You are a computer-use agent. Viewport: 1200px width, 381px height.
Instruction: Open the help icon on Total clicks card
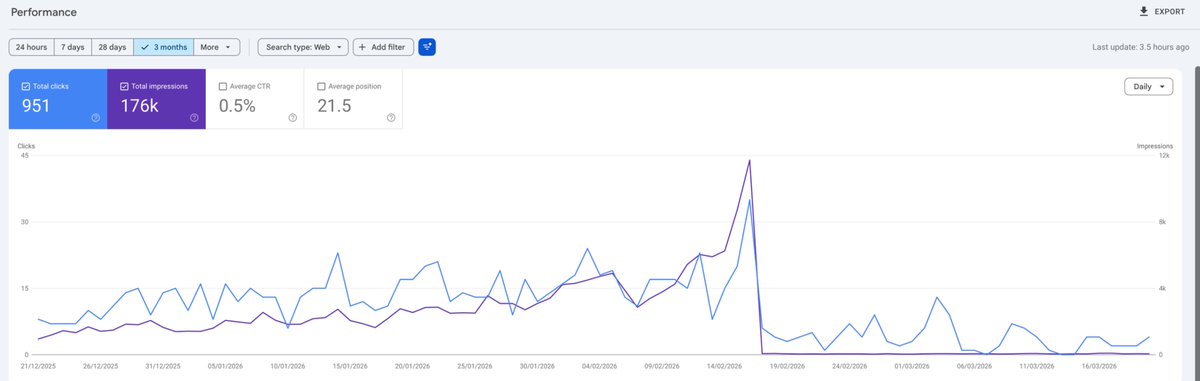(95, 118)
